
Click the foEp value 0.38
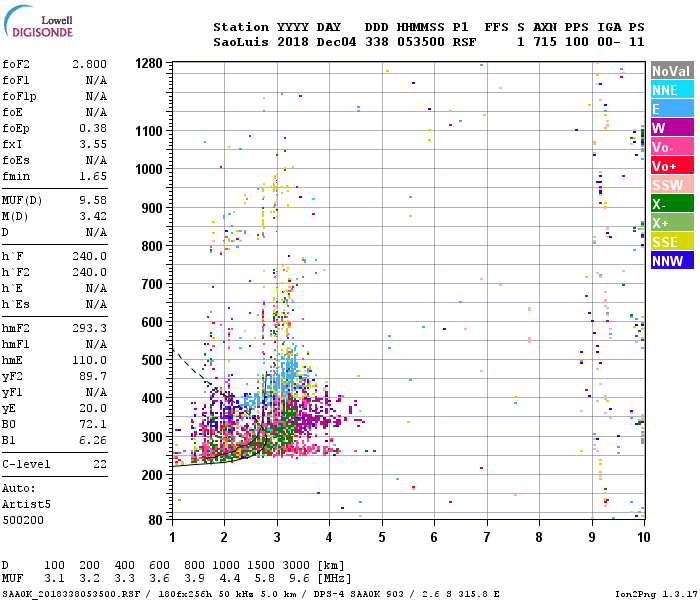click(93, 129)
